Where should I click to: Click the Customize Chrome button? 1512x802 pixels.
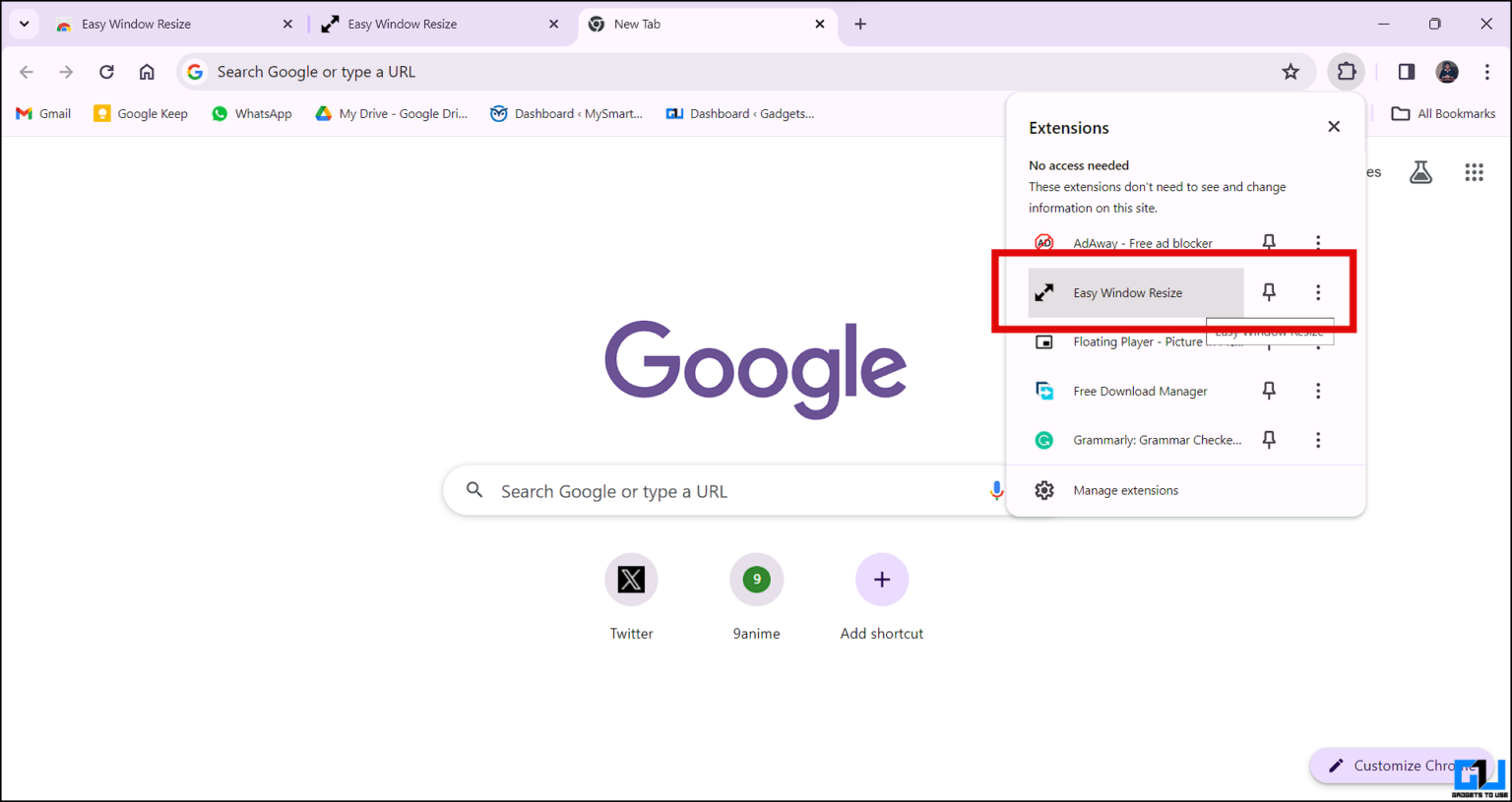(x=1403, y=766)
